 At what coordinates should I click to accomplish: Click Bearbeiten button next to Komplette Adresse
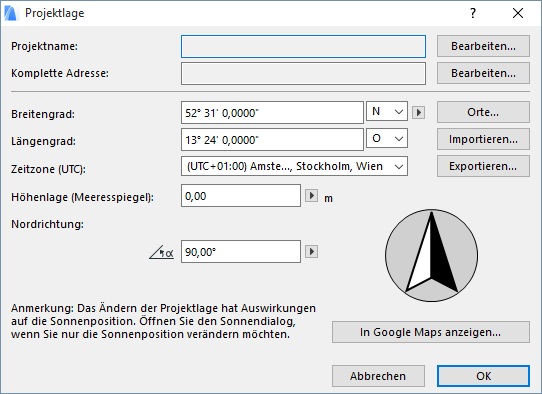(x=483, y=73)
